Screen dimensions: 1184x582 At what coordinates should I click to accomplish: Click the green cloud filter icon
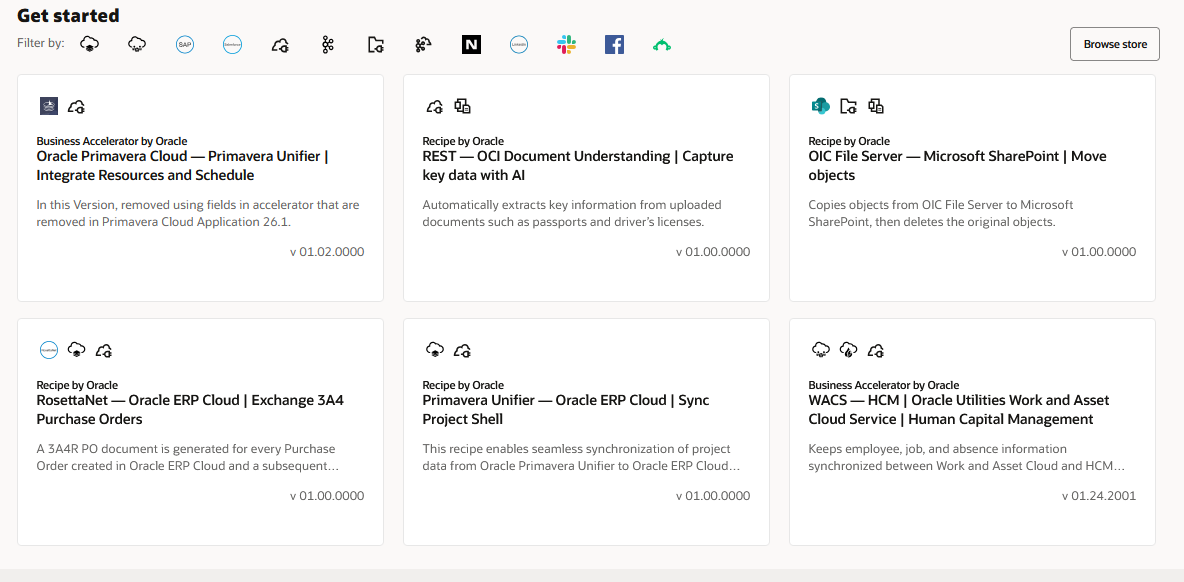[662, 45]
